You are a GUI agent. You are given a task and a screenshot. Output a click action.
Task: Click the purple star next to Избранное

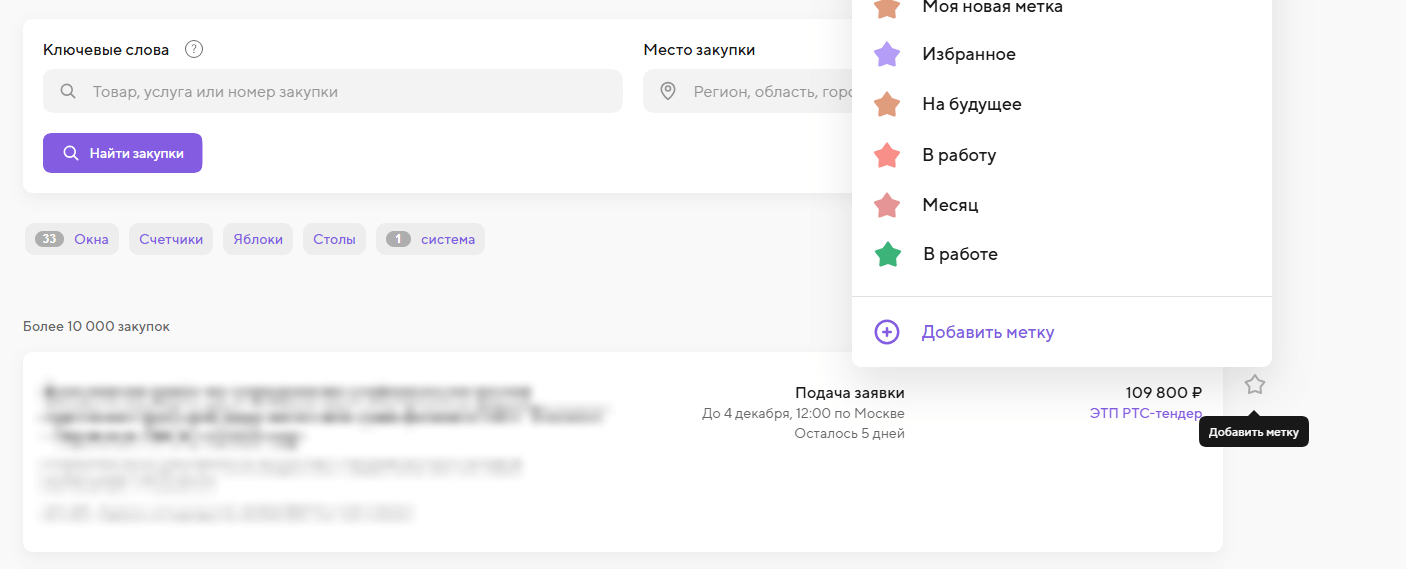click(887, 55)
